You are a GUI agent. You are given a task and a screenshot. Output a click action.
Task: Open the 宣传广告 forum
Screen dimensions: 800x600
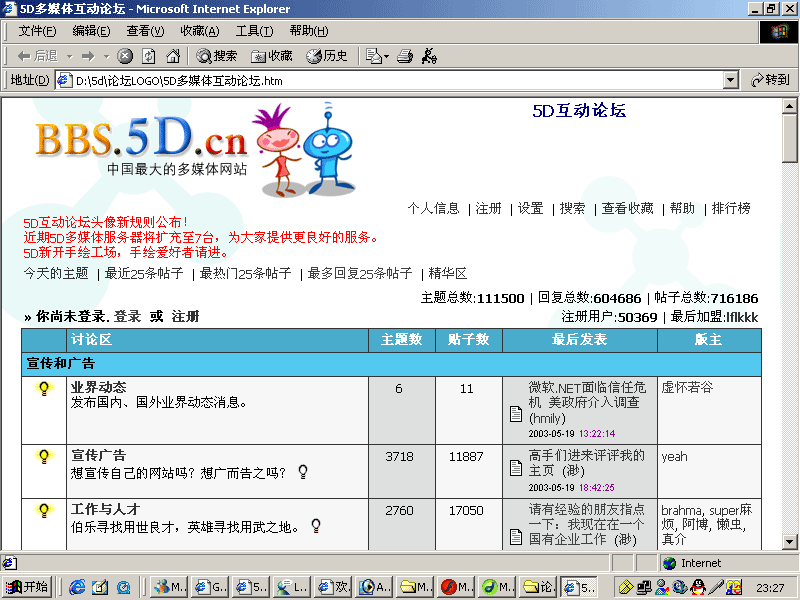98,455
